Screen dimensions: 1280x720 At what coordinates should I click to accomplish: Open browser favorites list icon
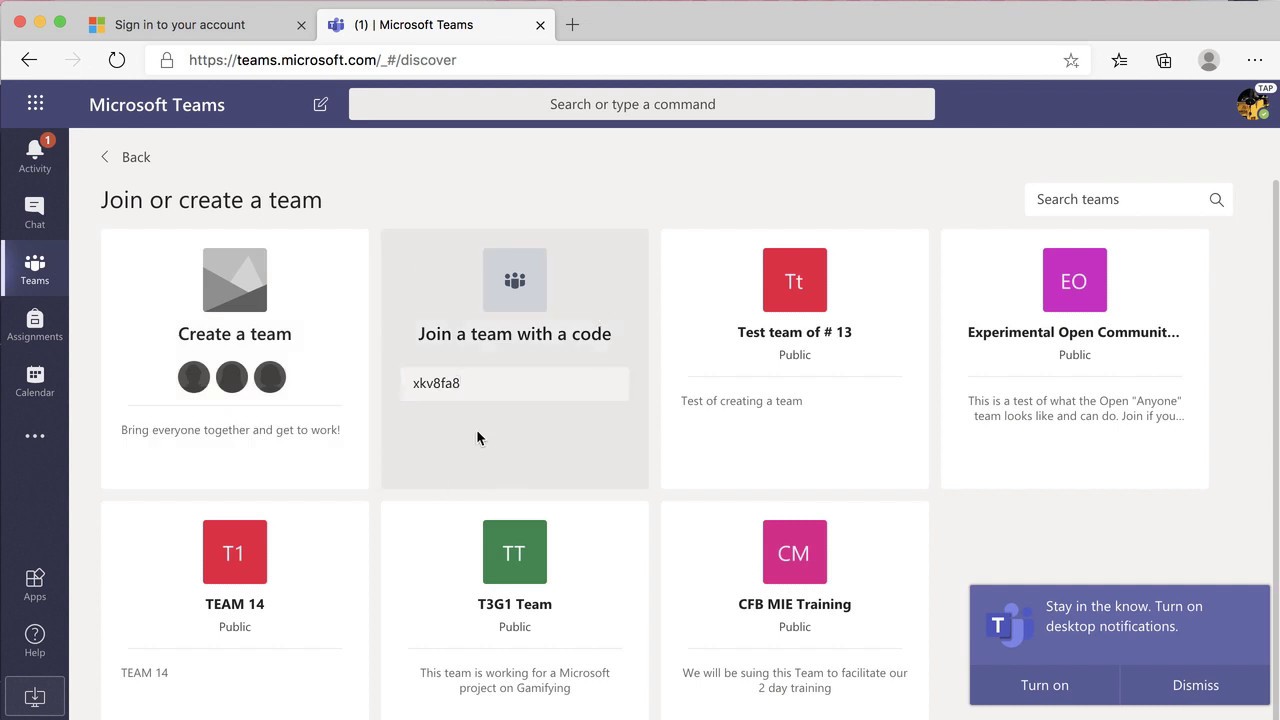[1119, 60]
